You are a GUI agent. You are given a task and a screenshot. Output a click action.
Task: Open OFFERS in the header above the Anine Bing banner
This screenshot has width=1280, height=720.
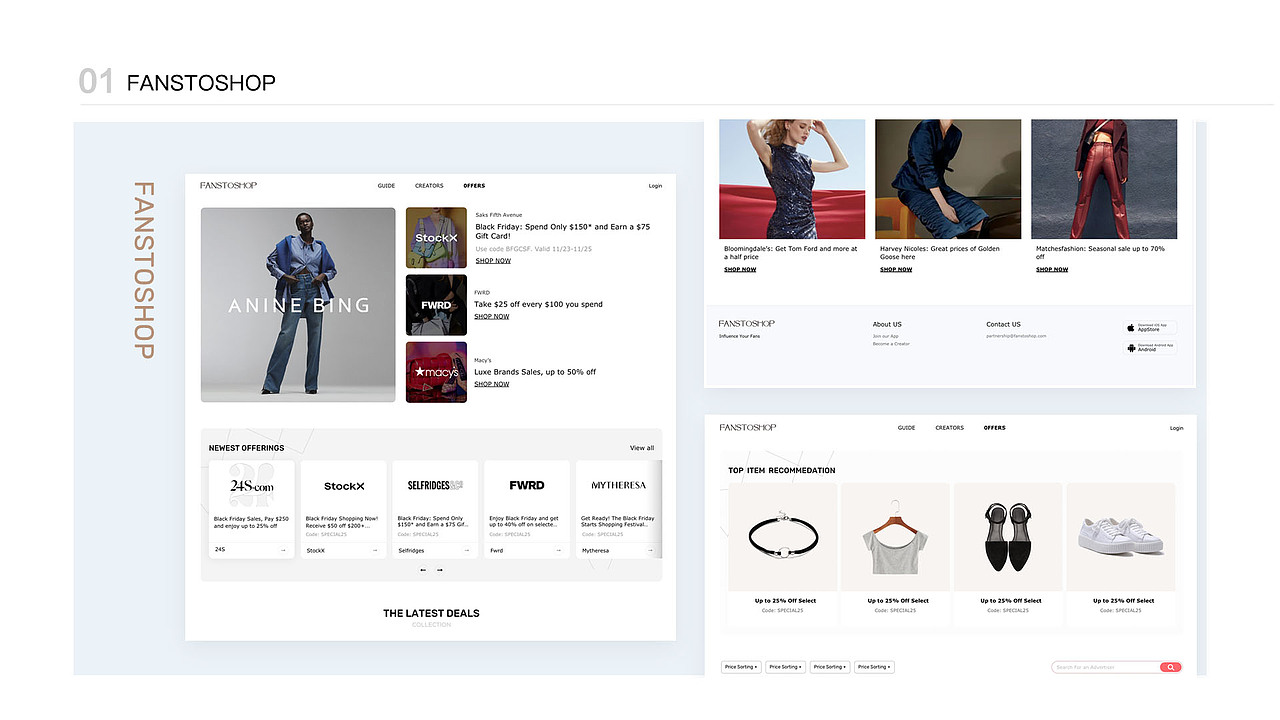point(474,186)
